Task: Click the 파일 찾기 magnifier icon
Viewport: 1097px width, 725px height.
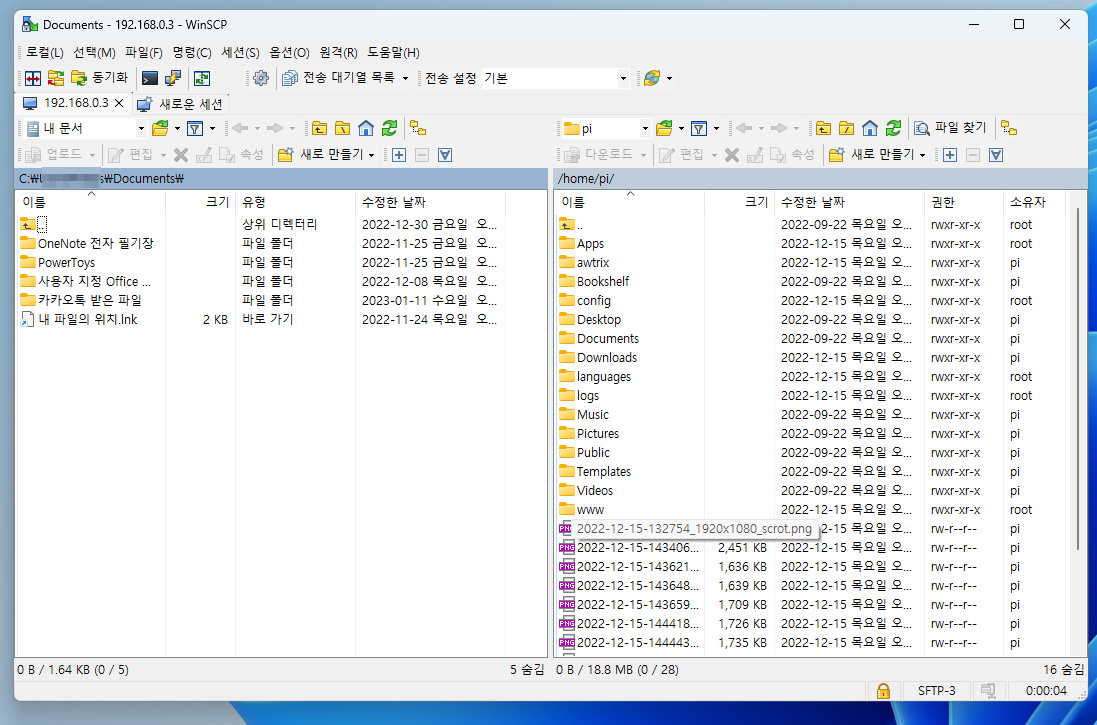Action: 921,130
